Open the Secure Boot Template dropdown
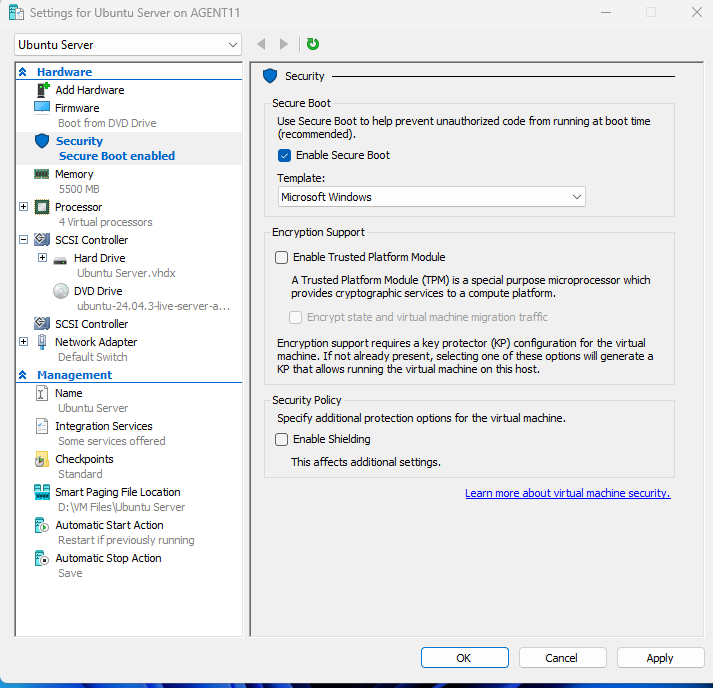The width and height of the screenshot is (713, 688). coord(431,197)
